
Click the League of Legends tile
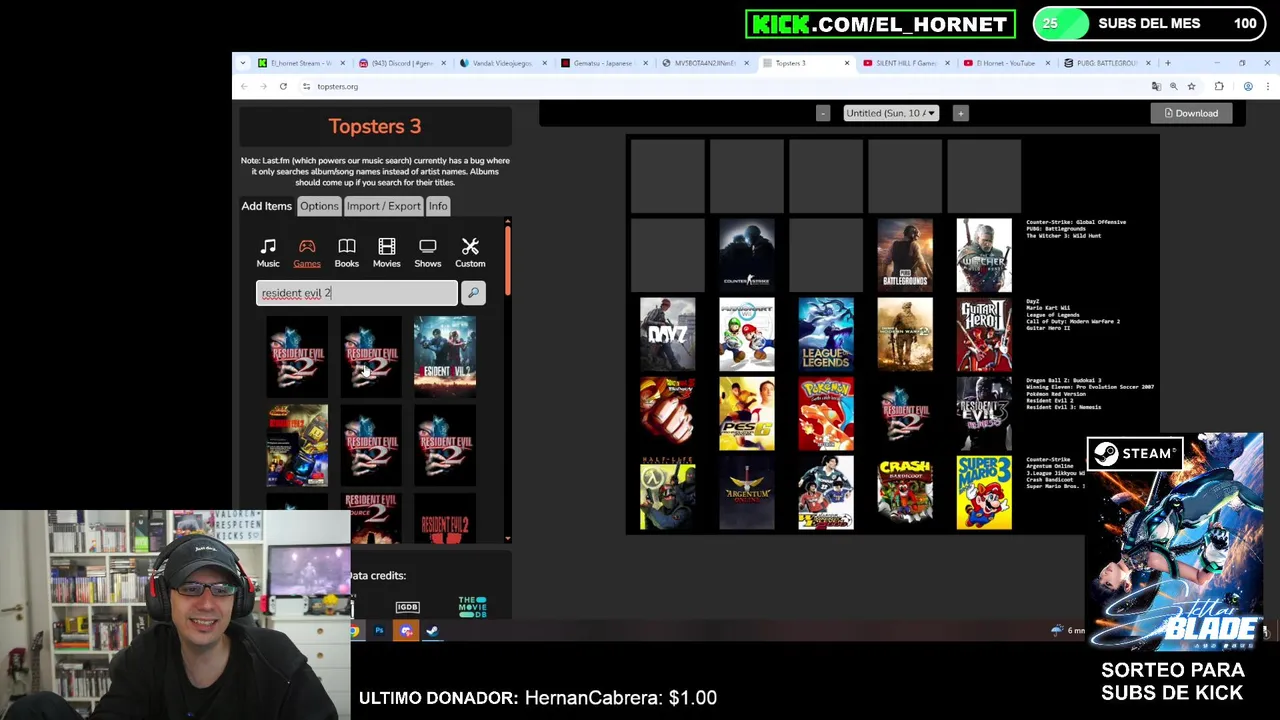click(826, 334)
